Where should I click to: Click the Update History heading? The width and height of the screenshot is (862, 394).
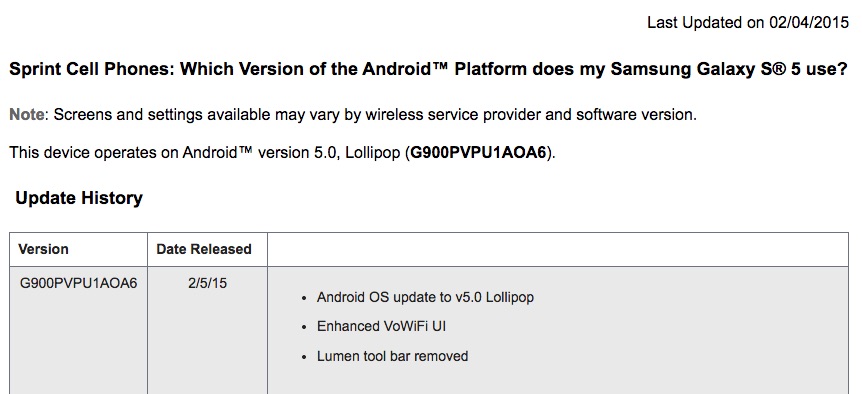tap(79, 198)
